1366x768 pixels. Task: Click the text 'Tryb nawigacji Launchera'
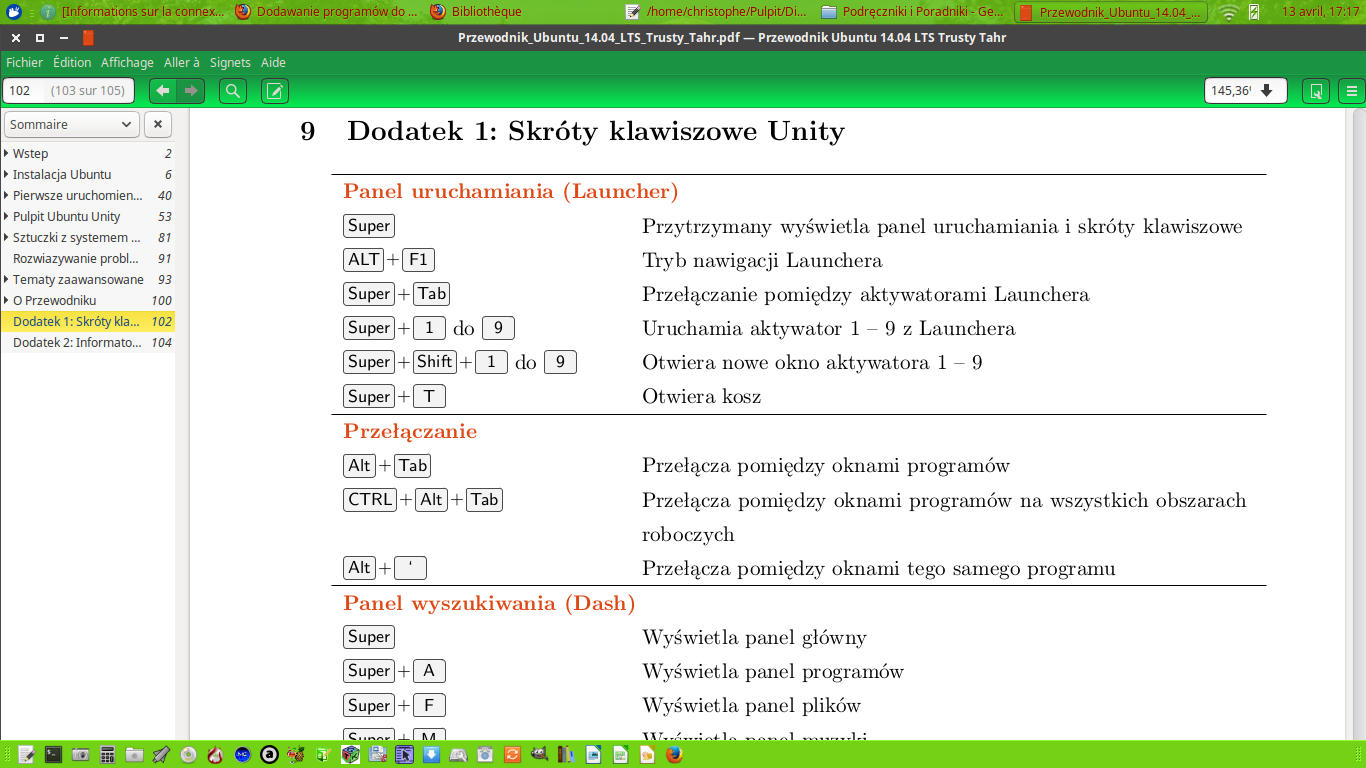coord(762,261)
